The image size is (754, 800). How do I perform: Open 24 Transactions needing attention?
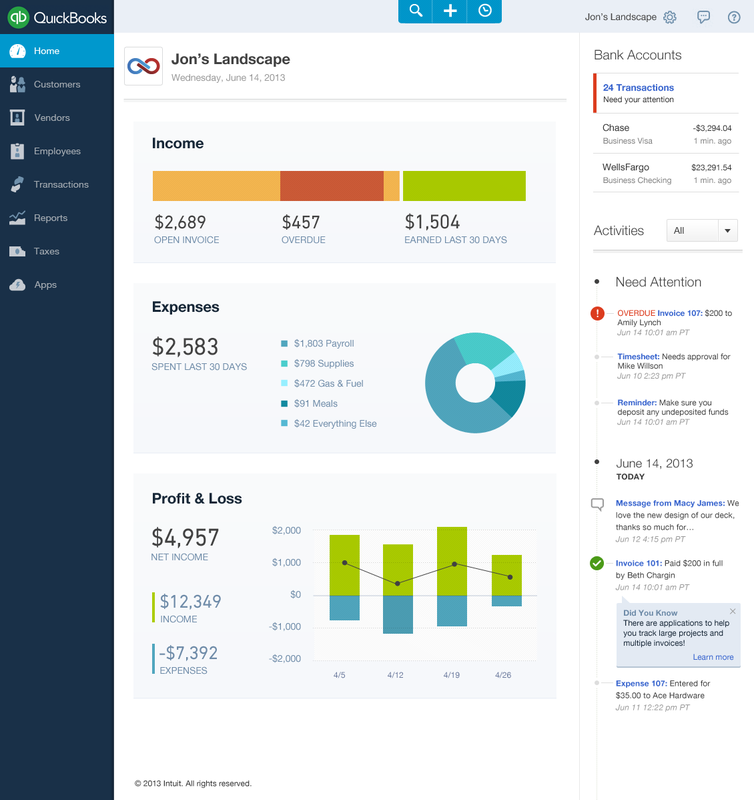pos(638,88)
